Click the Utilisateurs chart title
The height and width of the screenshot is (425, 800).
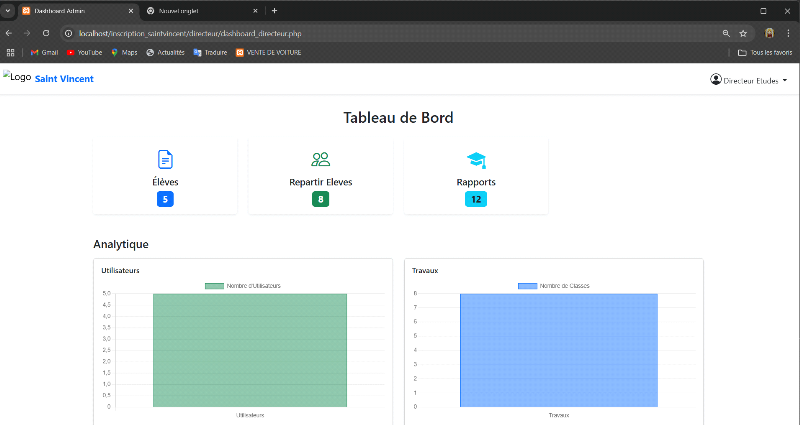point(120,270)
